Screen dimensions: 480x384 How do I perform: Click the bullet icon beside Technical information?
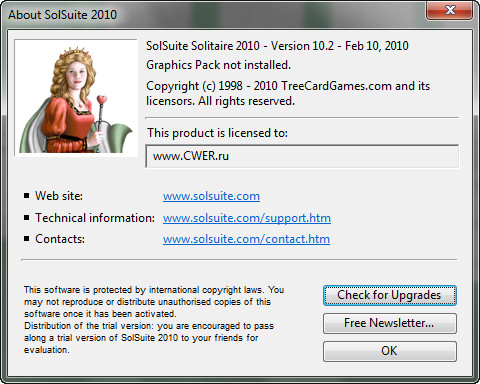27,218
